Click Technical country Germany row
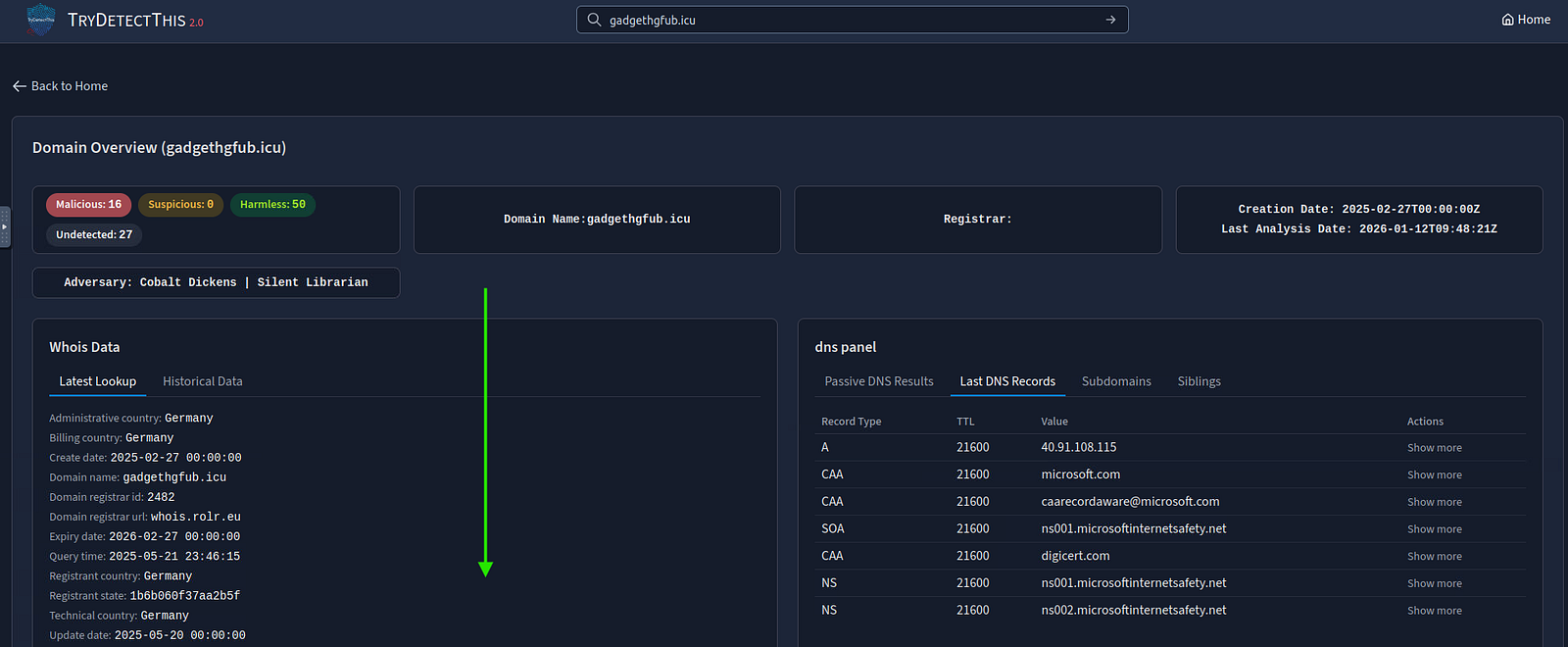 (x=120, y=616)
